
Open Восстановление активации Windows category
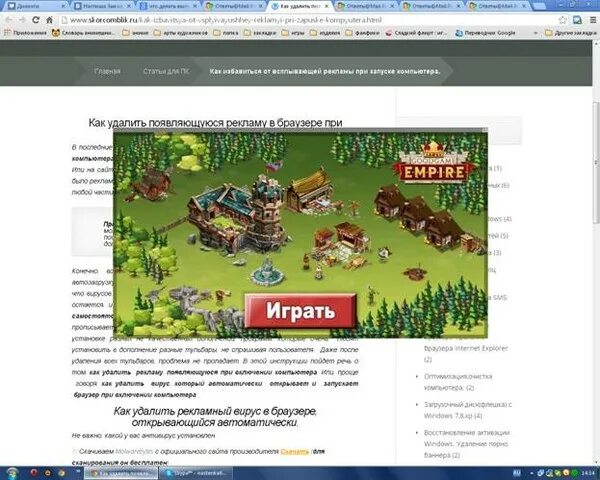pos(467,444)
